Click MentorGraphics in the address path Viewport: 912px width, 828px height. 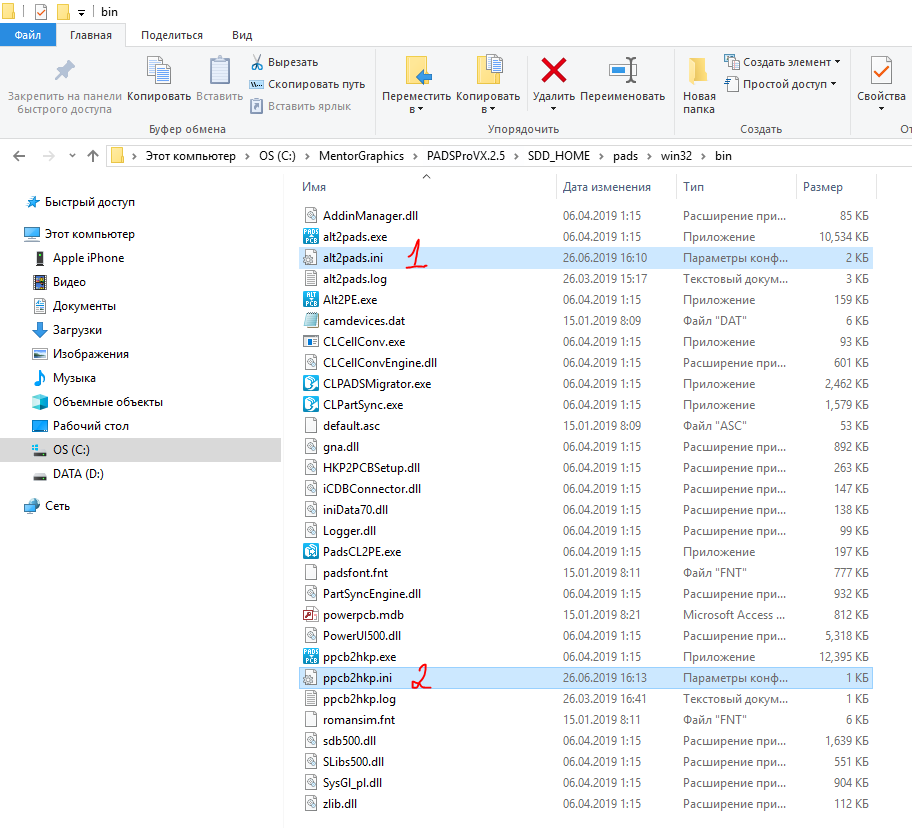tap(361, 156)
